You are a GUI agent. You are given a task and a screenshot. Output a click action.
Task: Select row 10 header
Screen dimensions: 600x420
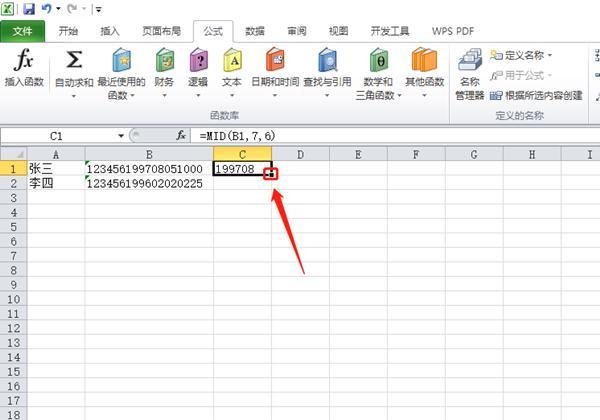[x=13, y=299]
